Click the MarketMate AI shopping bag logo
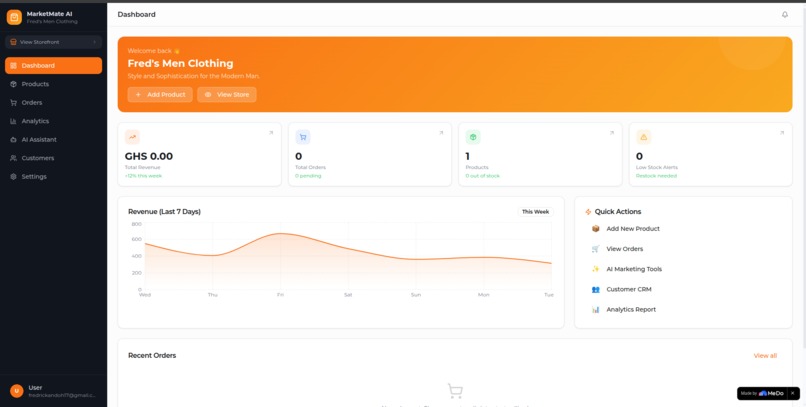This screenshot has width=806, height=407. click(14, 17)
